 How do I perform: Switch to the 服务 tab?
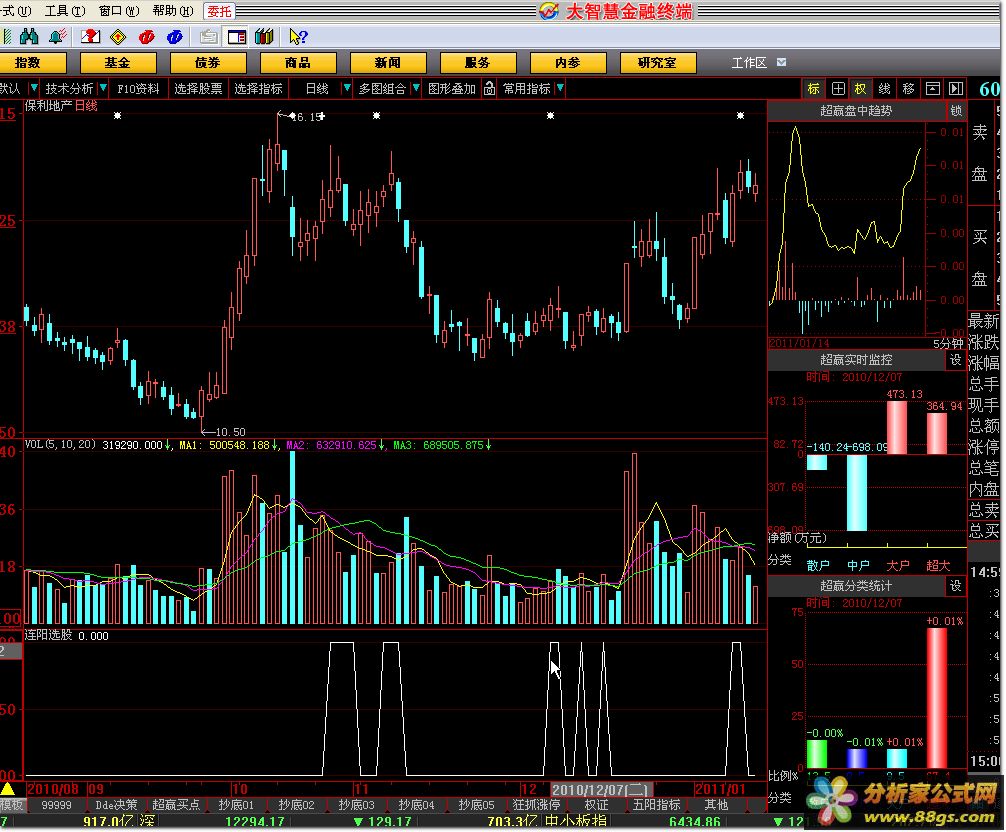point(477,63)
